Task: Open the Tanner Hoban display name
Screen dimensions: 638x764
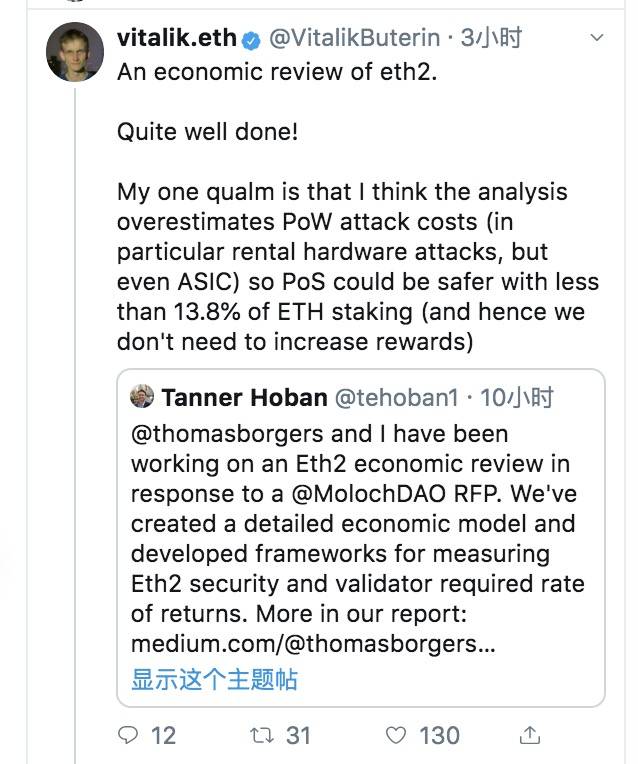Action: click(244, 398)
